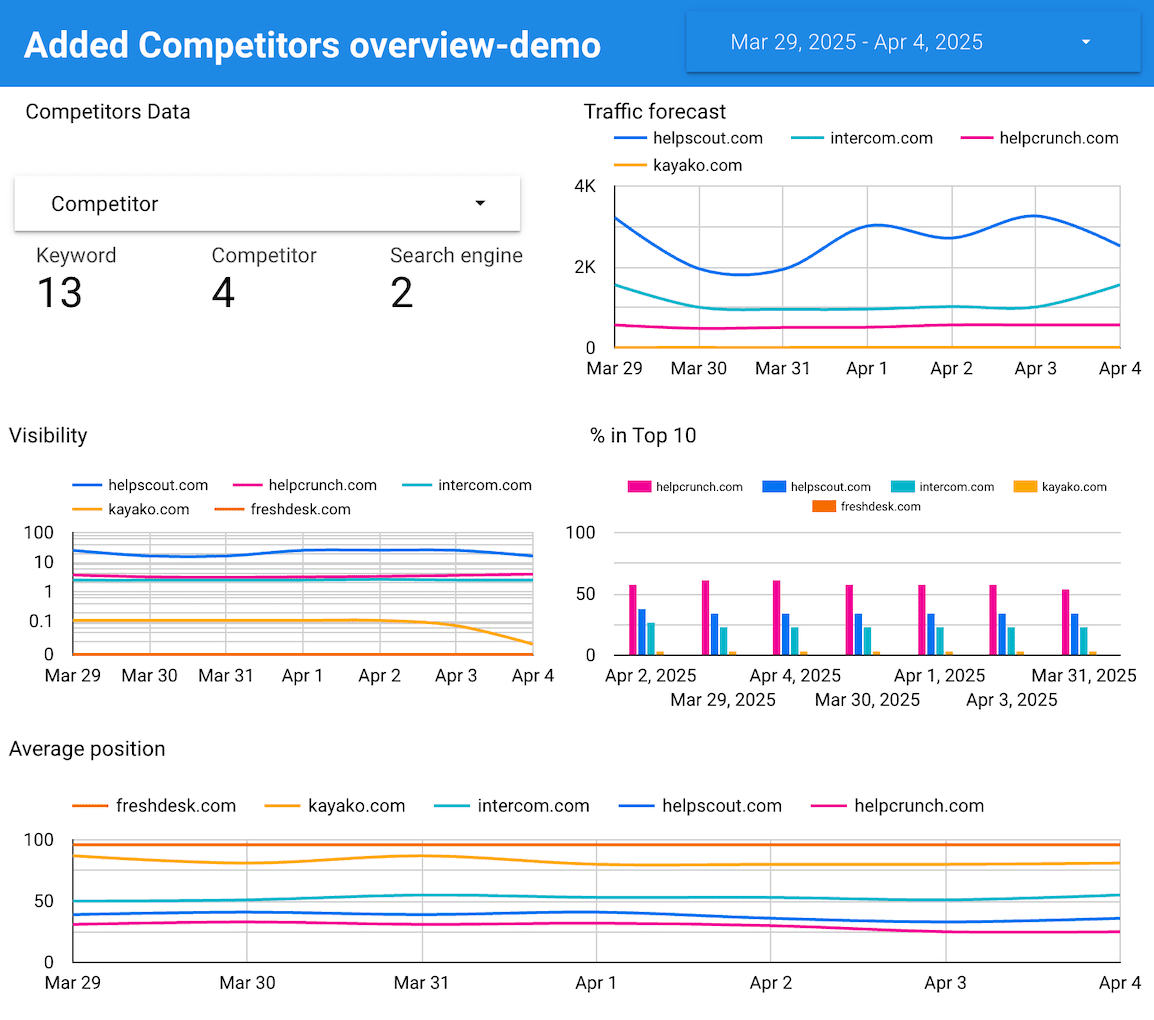Click the % in Top 10 chart title
1154x1020 pixels.
[x=643, y=436]
